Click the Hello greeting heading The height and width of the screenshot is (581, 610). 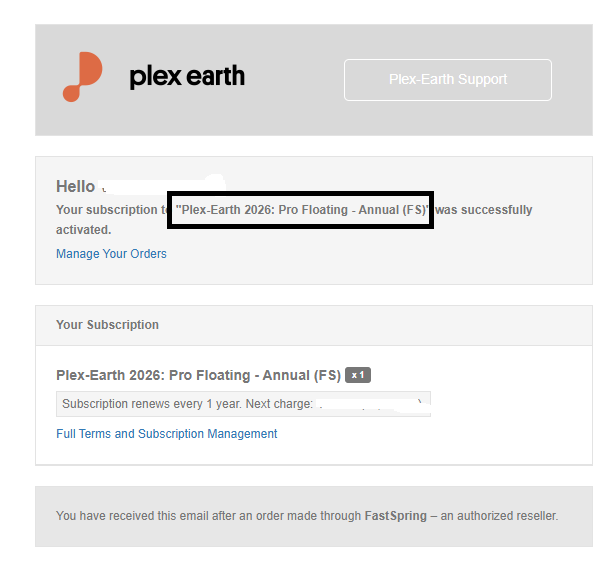coord(75,186)
